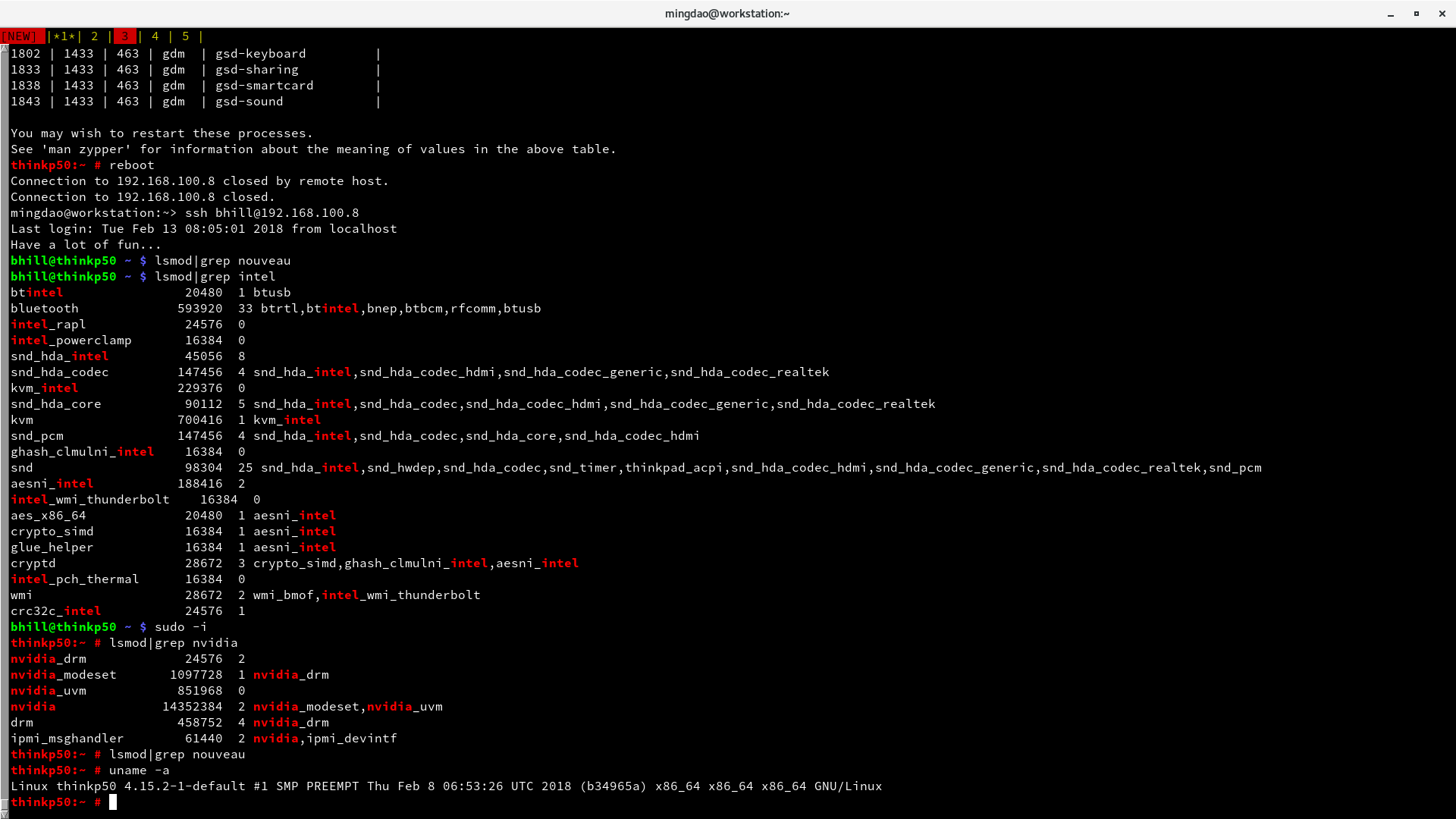Click 'thinkpad_acpi' in the snd row
1456x819 pixels.
click(x=674, y=468)
